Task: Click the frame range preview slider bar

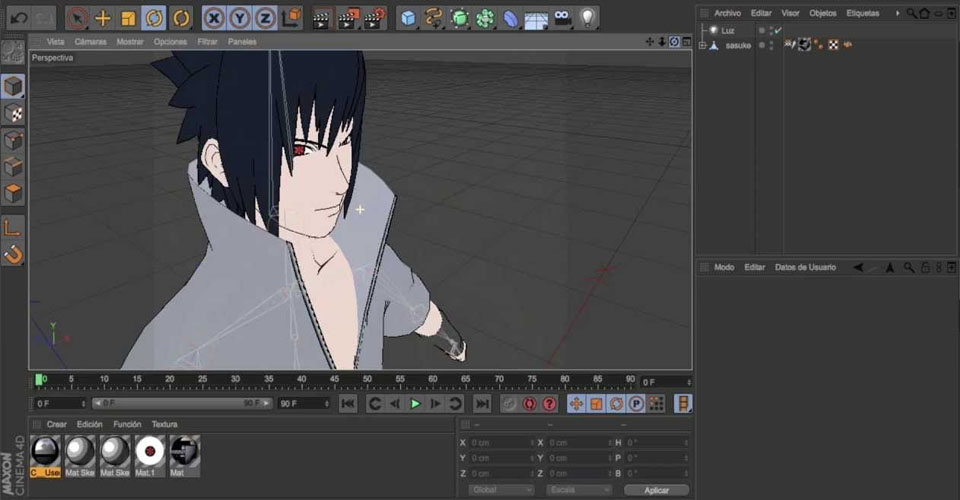Action: click(182, 403)
